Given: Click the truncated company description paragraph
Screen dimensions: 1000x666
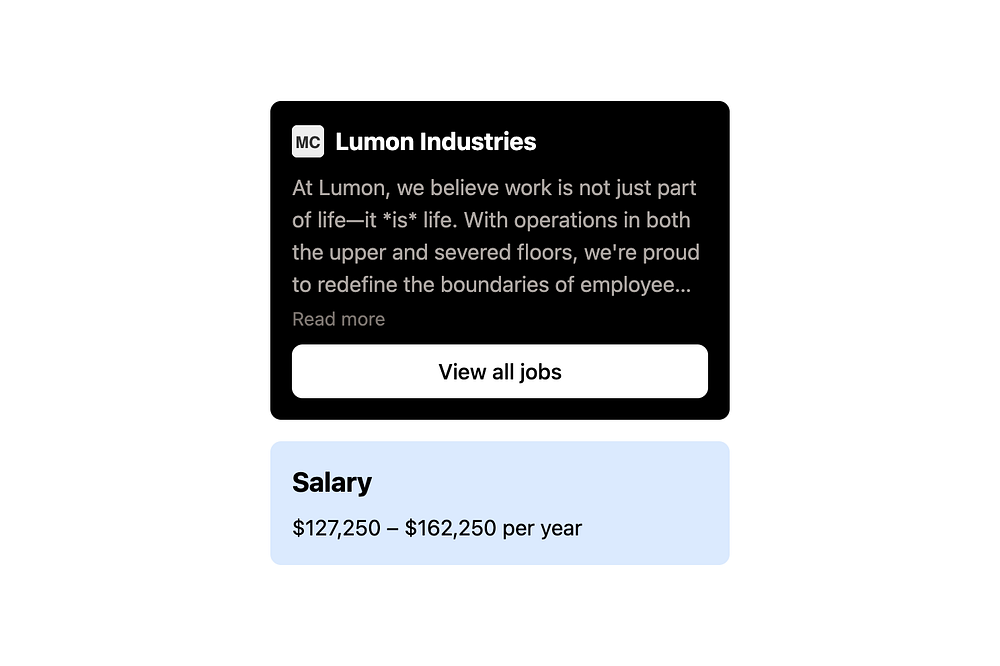Looking at the screenshot, I should tap(494, 236).
